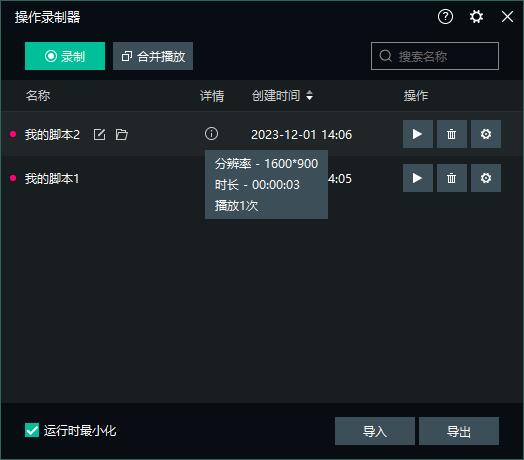Viewport: 524px width, 460px height.
Task: Click the 合并播放 button
Action: pos(153,56)
